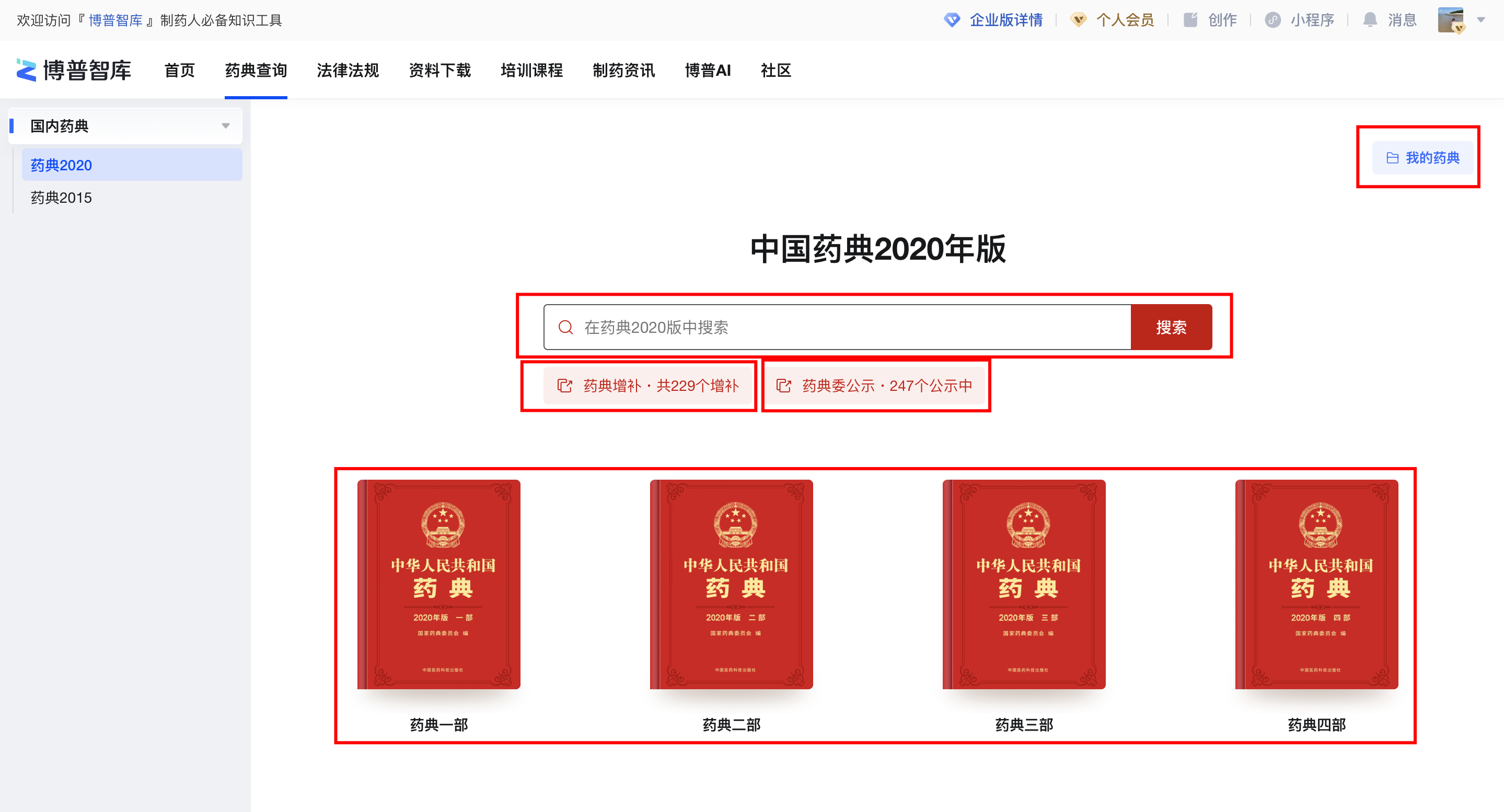
Task: Open 药典增补 · 共229个增补
Action: tap(647, 385)
